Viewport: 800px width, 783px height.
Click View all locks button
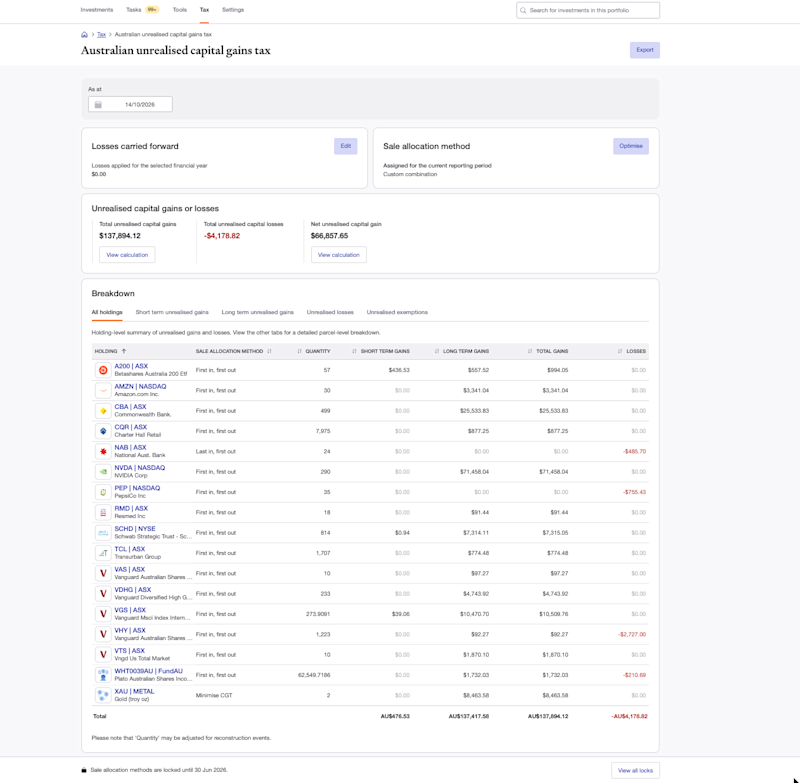tap(635, 770)
